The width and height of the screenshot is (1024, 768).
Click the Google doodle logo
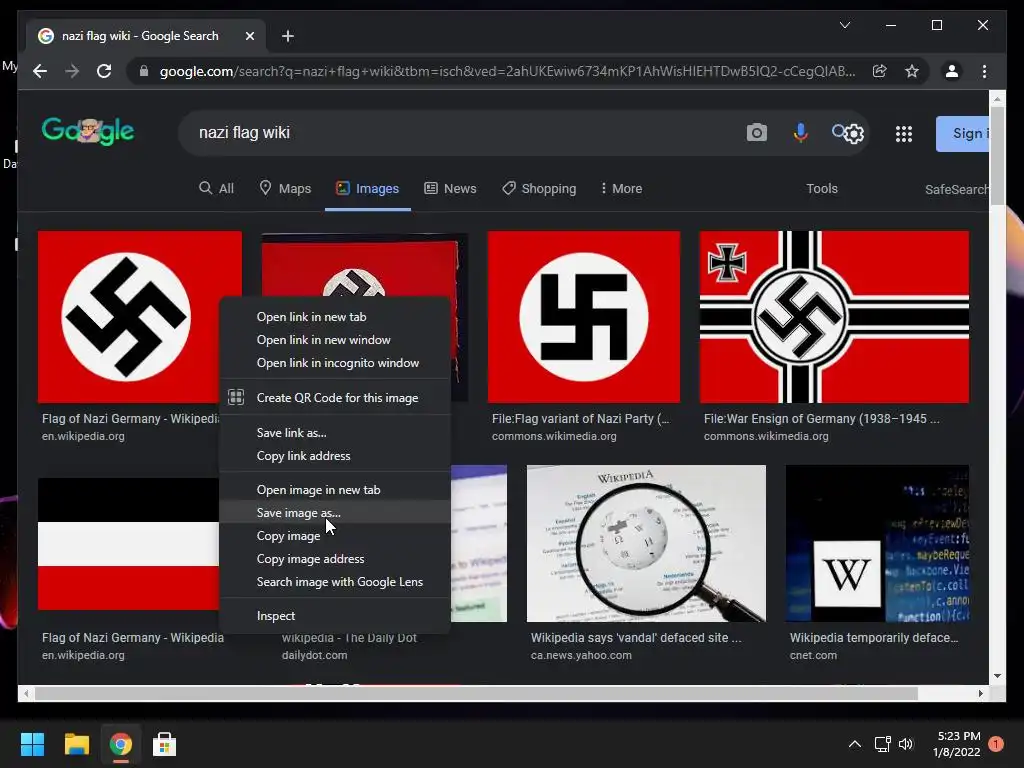[x=88, y=131]
